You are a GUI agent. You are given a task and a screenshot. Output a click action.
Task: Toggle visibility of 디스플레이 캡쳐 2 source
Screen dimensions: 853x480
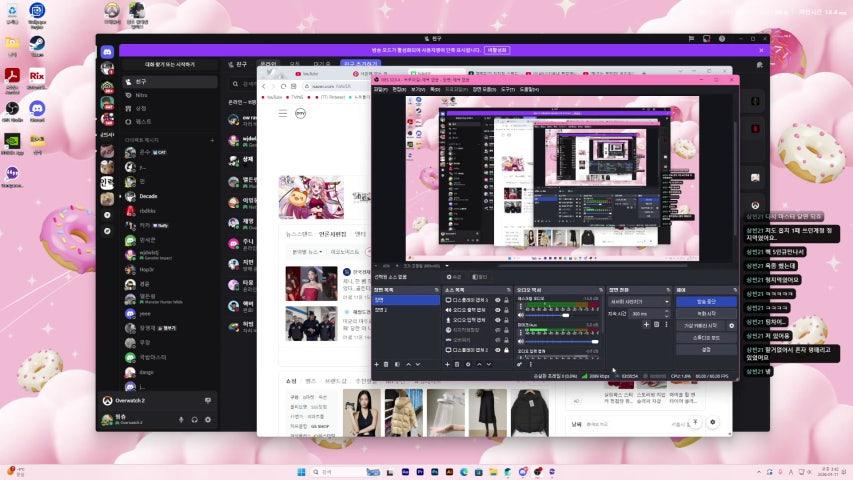(498, 350)
